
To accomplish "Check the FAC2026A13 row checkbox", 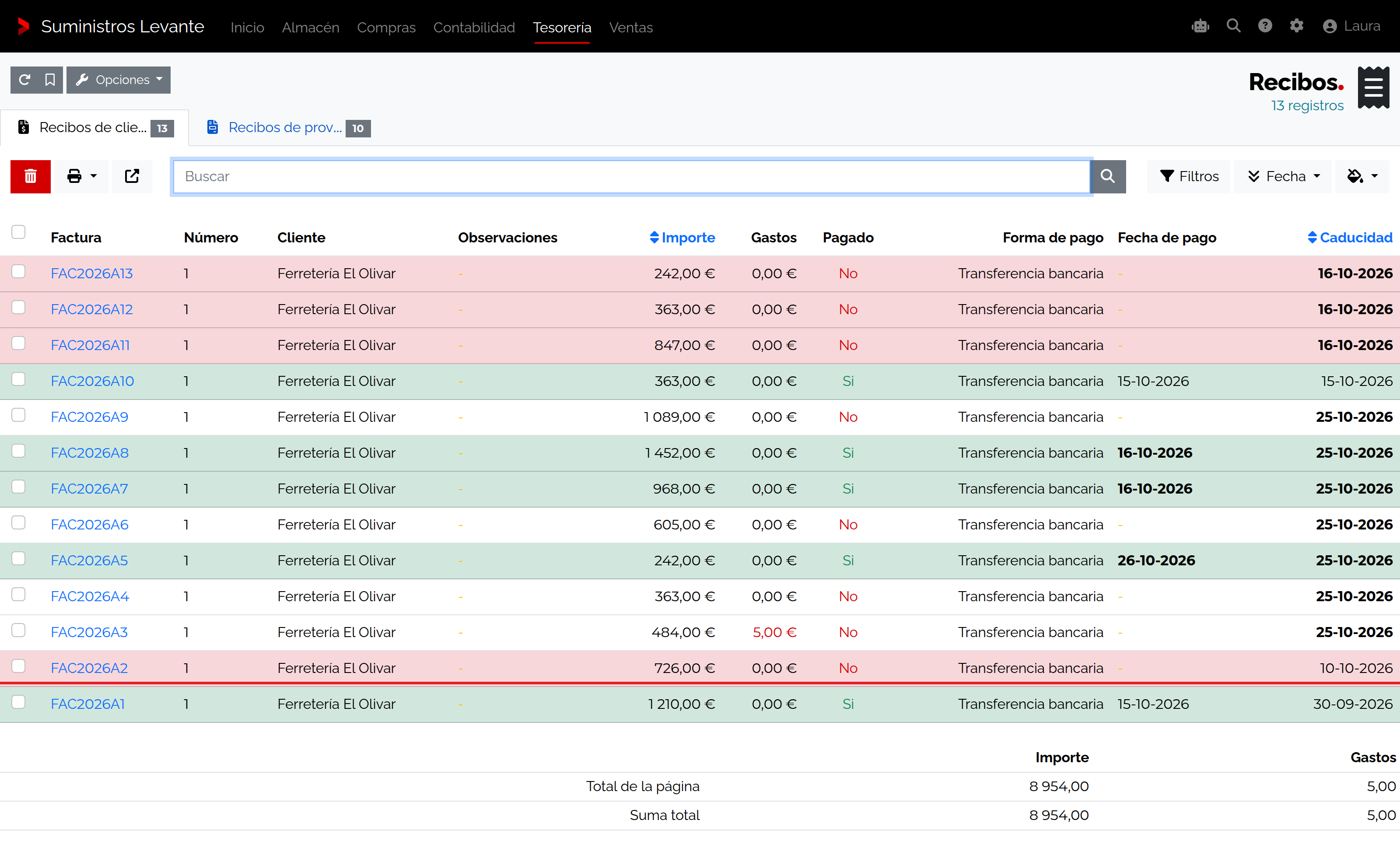I will [x=18, y=271].
